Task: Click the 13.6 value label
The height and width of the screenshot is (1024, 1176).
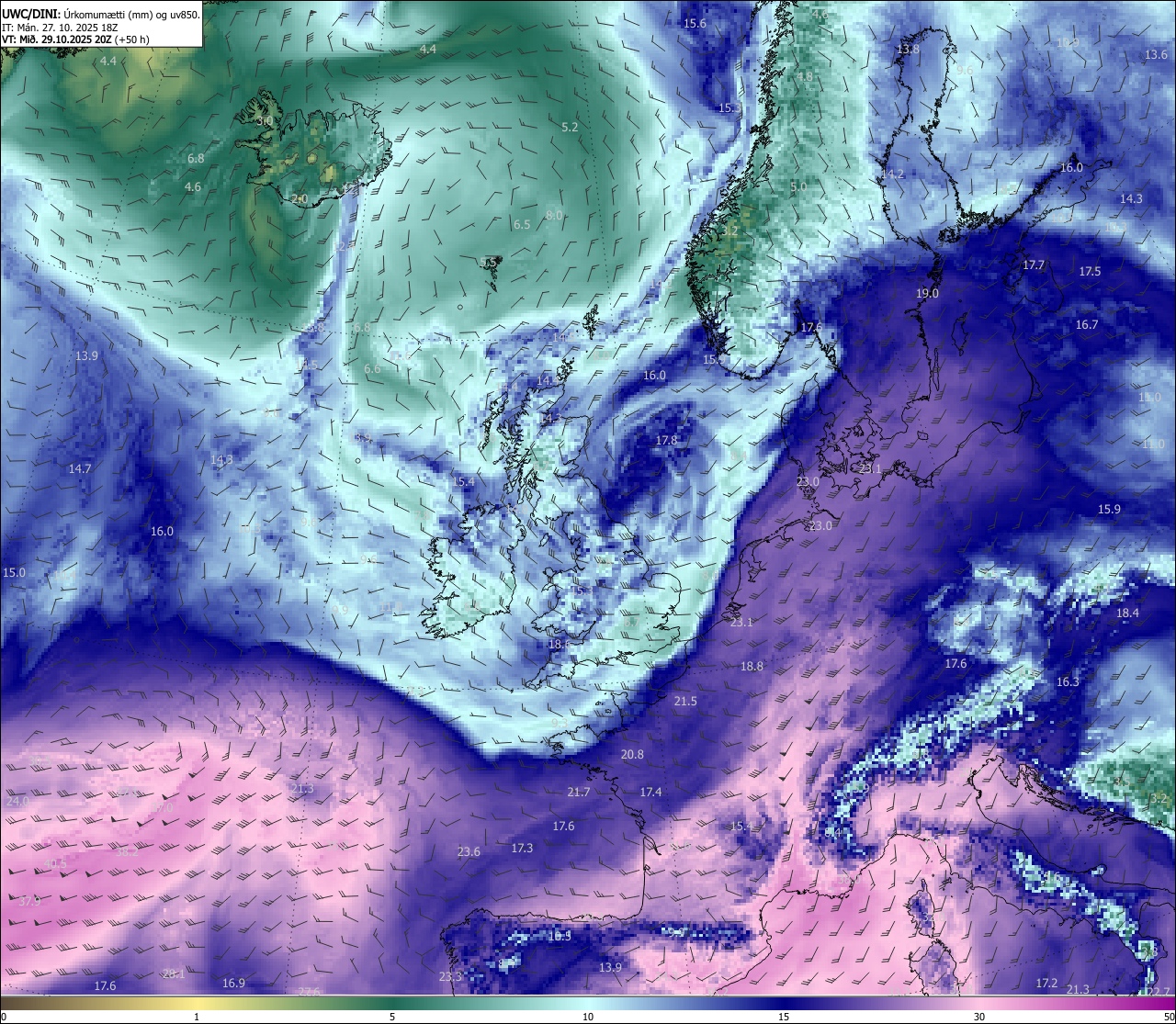Action: (x=1156, y=55)
